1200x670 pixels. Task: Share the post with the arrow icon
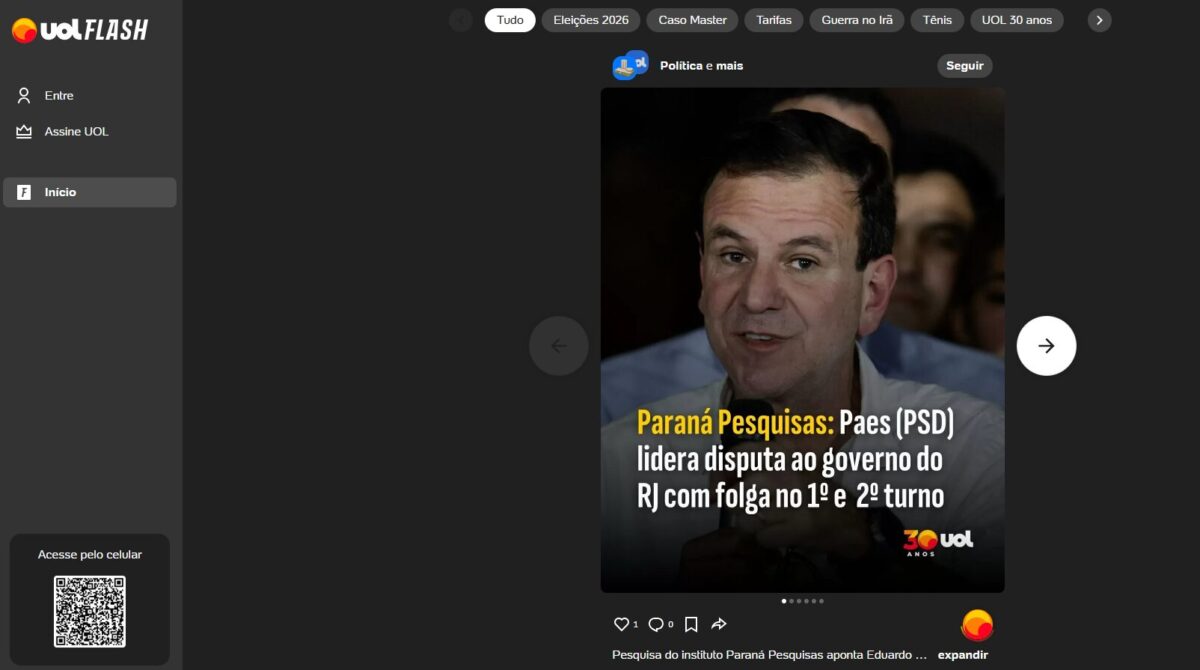pos(718,624)
